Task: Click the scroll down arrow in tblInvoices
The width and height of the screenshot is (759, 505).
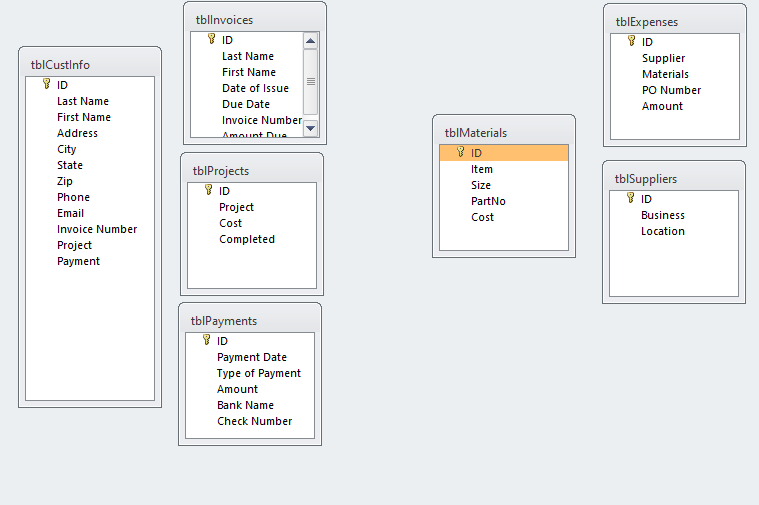Action: tap(310, 128)
